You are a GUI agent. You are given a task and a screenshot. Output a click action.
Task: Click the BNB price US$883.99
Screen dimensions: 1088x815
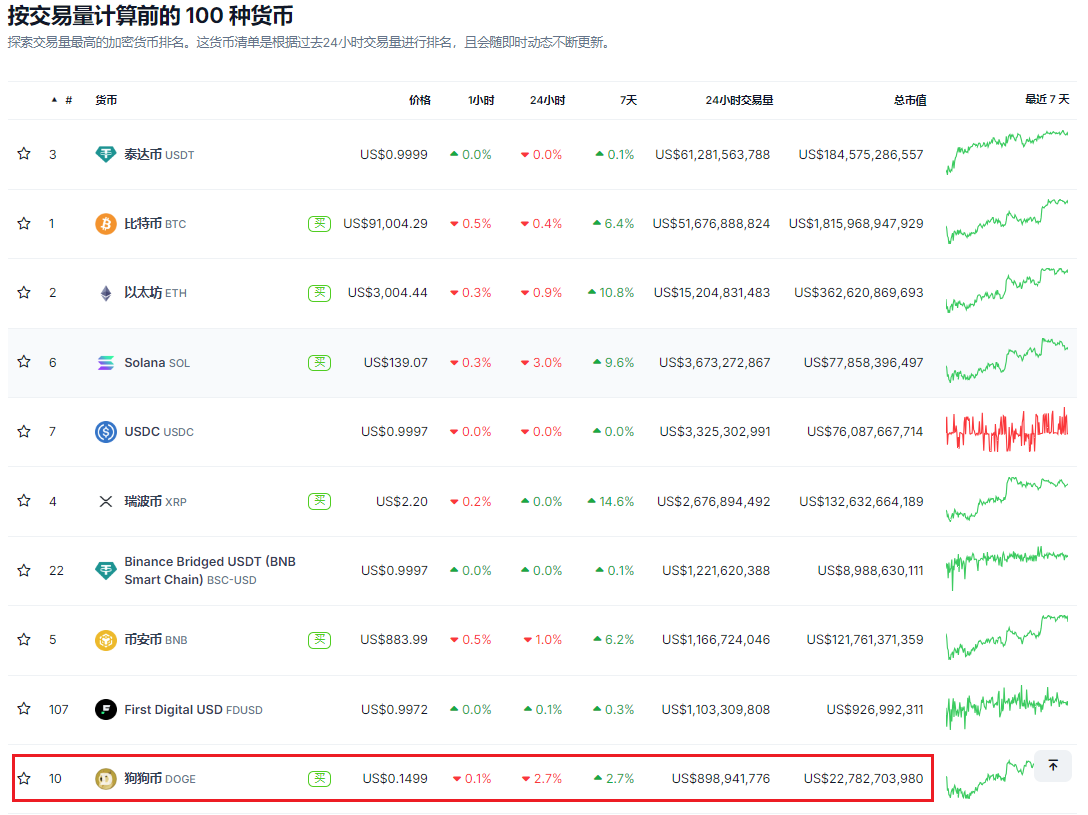(393, 640)
